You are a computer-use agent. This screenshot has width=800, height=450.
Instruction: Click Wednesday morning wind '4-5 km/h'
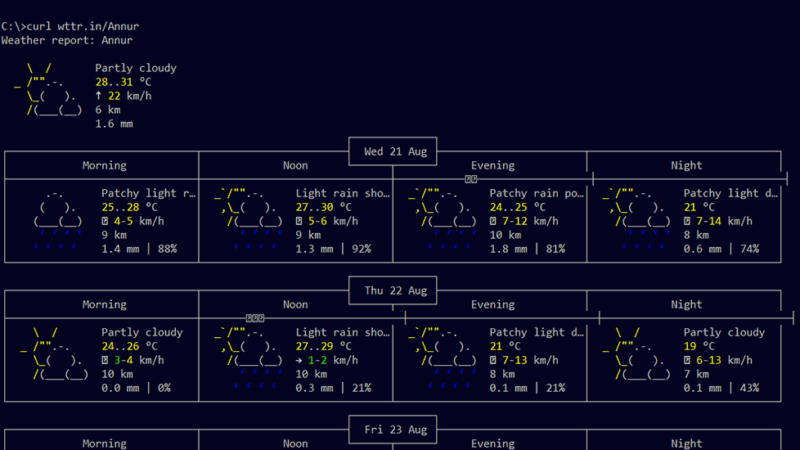click(139, 221)
